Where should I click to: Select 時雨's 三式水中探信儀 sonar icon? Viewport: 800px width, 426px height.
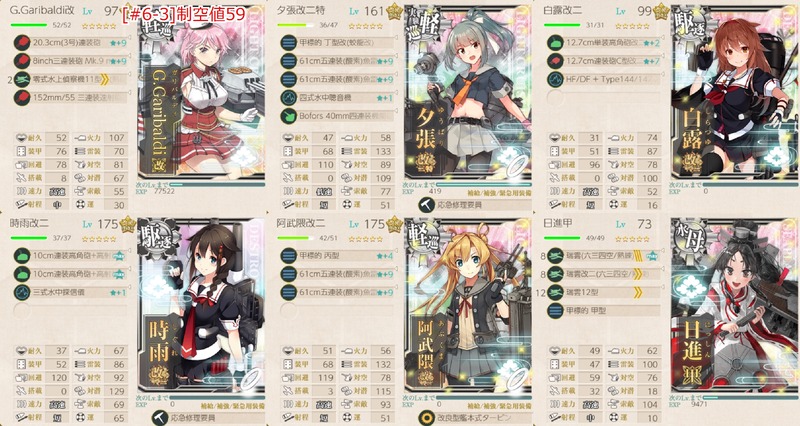point(22,292)
